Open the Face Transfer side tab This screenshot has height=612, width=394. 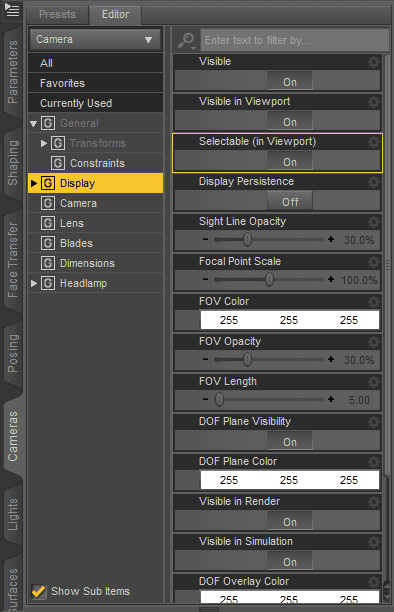pyautogui.click(x=12, y=260)
